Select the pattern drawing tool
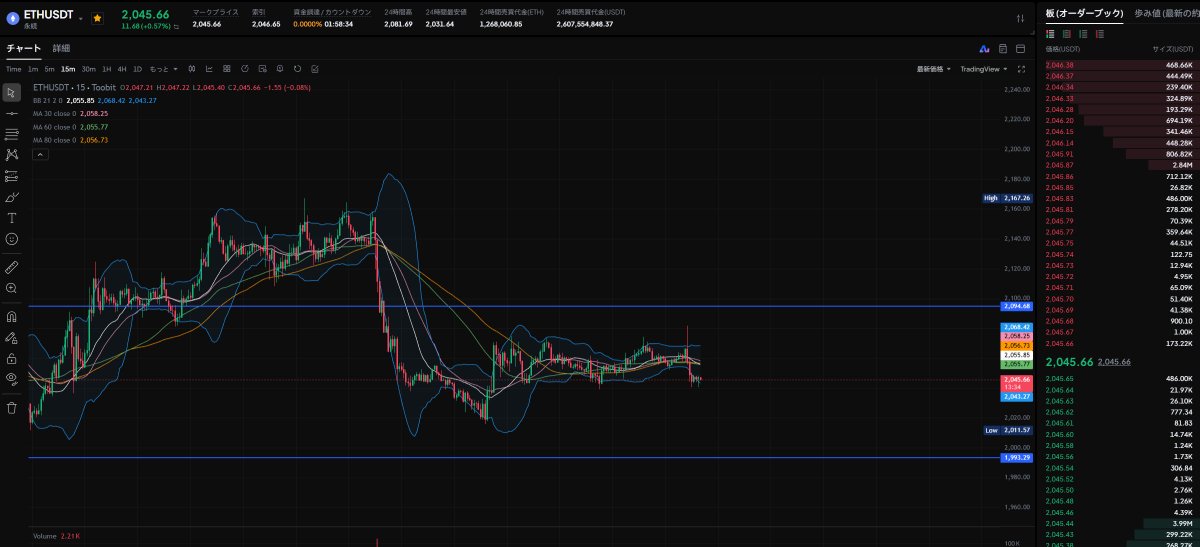The width and height of the screenshot is (1200, 547). pyautogui.click(x=12, y=155)
